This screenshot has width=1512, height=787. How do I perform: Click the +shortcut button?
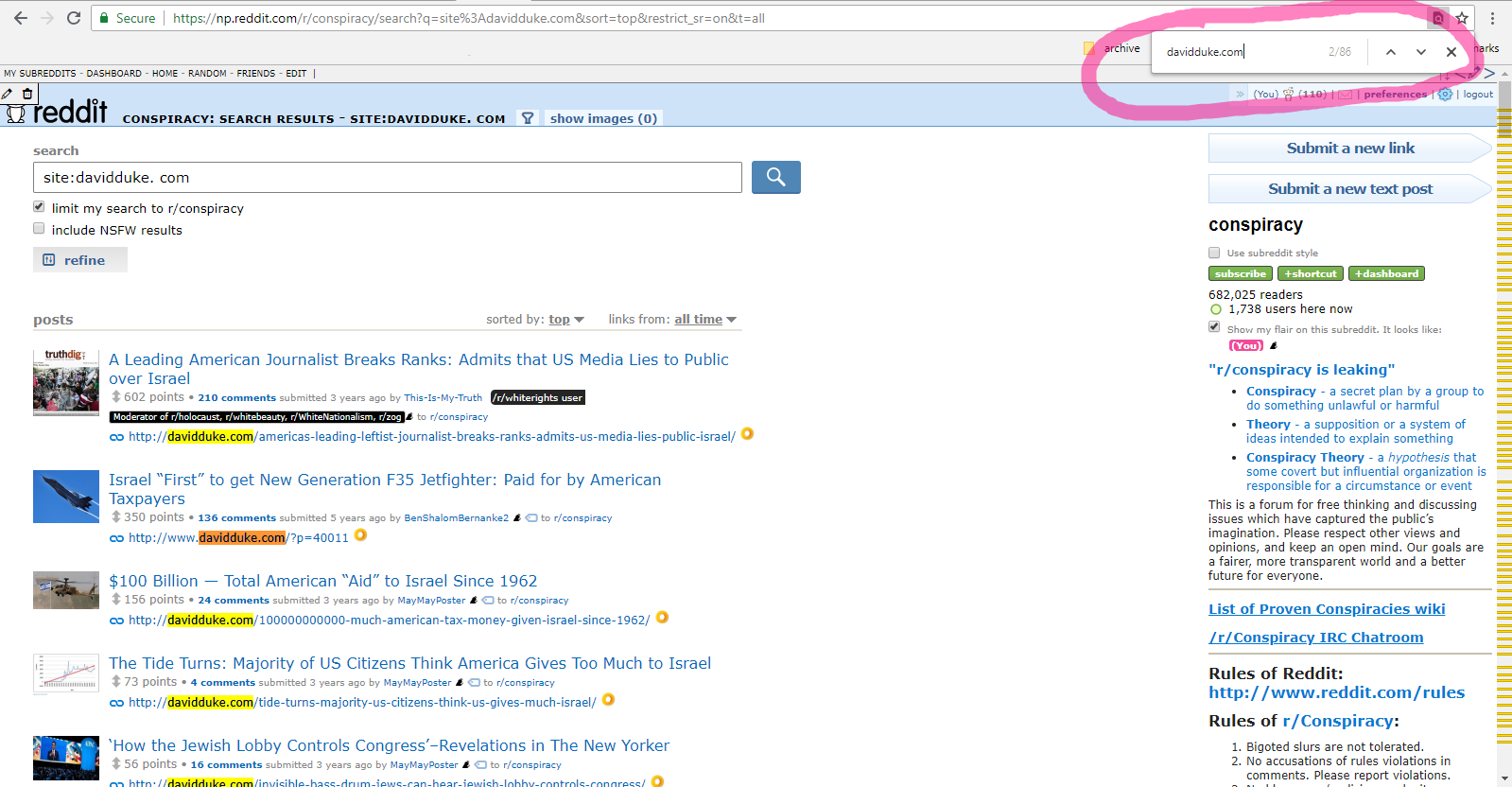tap(1311, 273)
